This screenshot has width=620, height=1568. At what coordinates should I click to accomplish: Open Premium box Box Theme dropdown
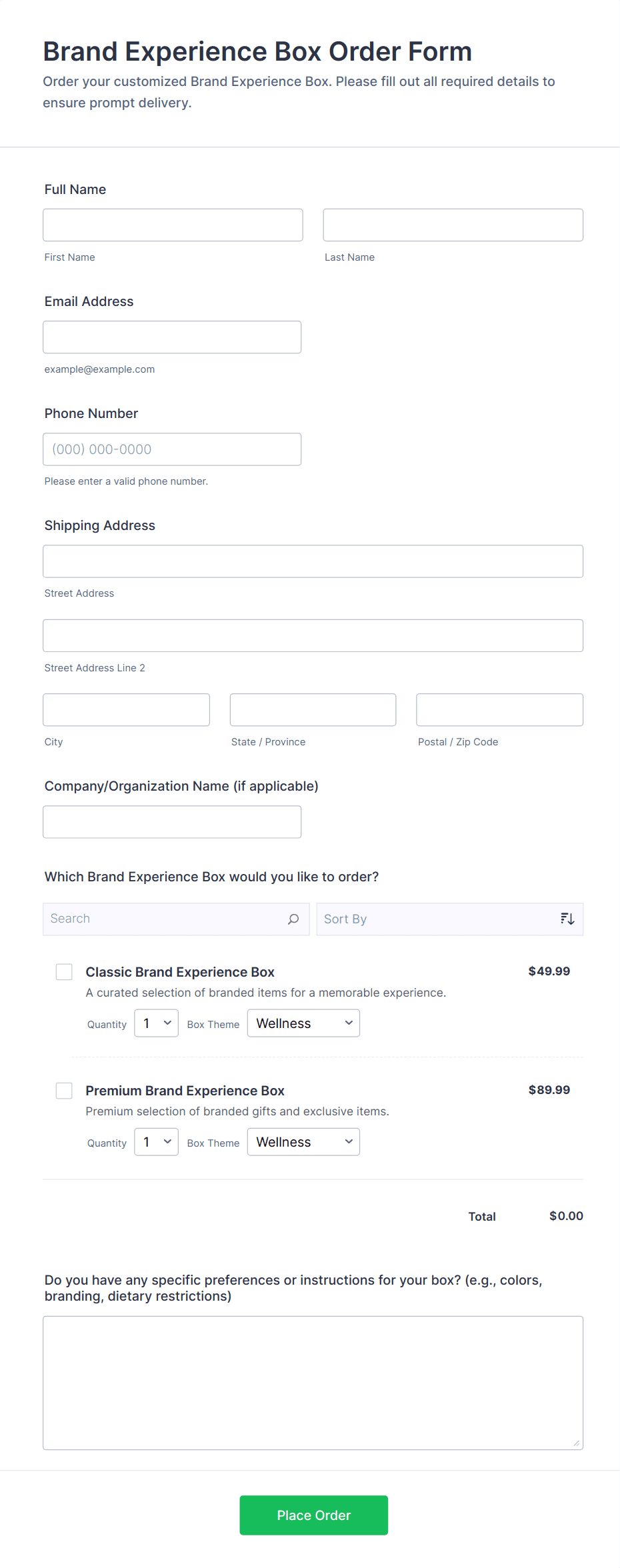click(x=303, y=1142)
